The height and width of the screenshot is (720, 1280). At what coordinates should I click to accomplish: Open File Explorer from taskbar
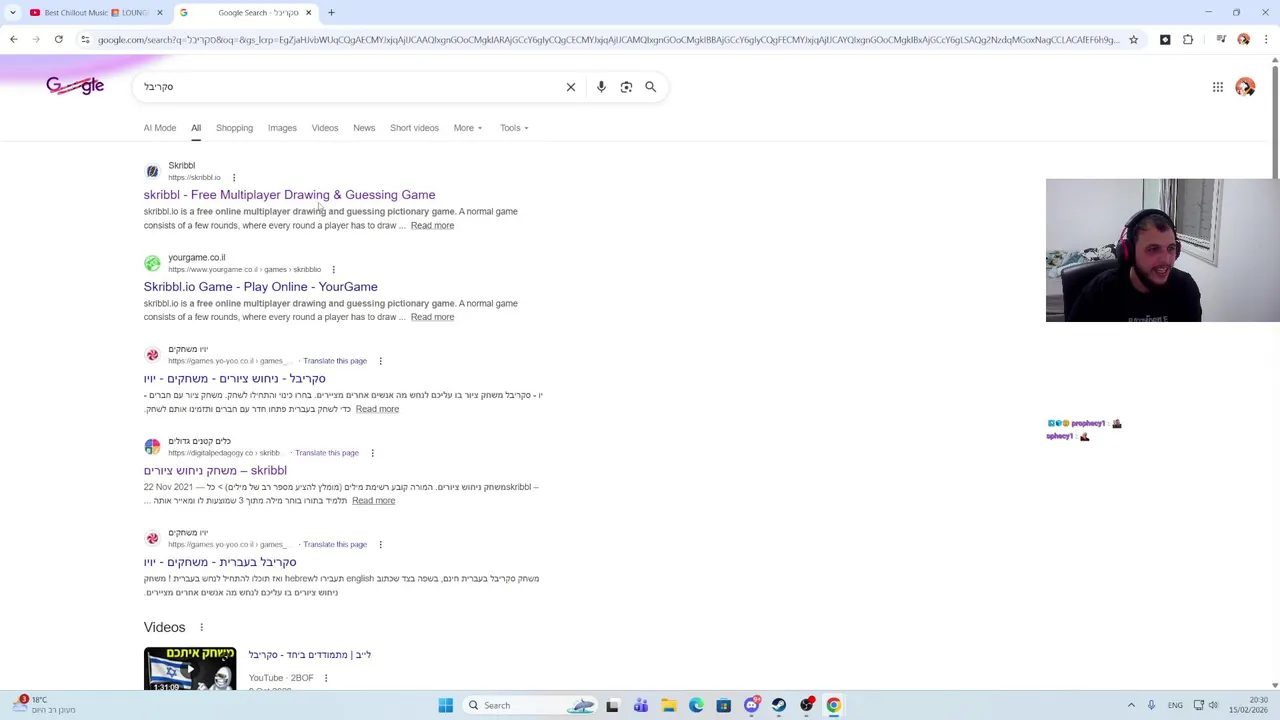point(668,705)
